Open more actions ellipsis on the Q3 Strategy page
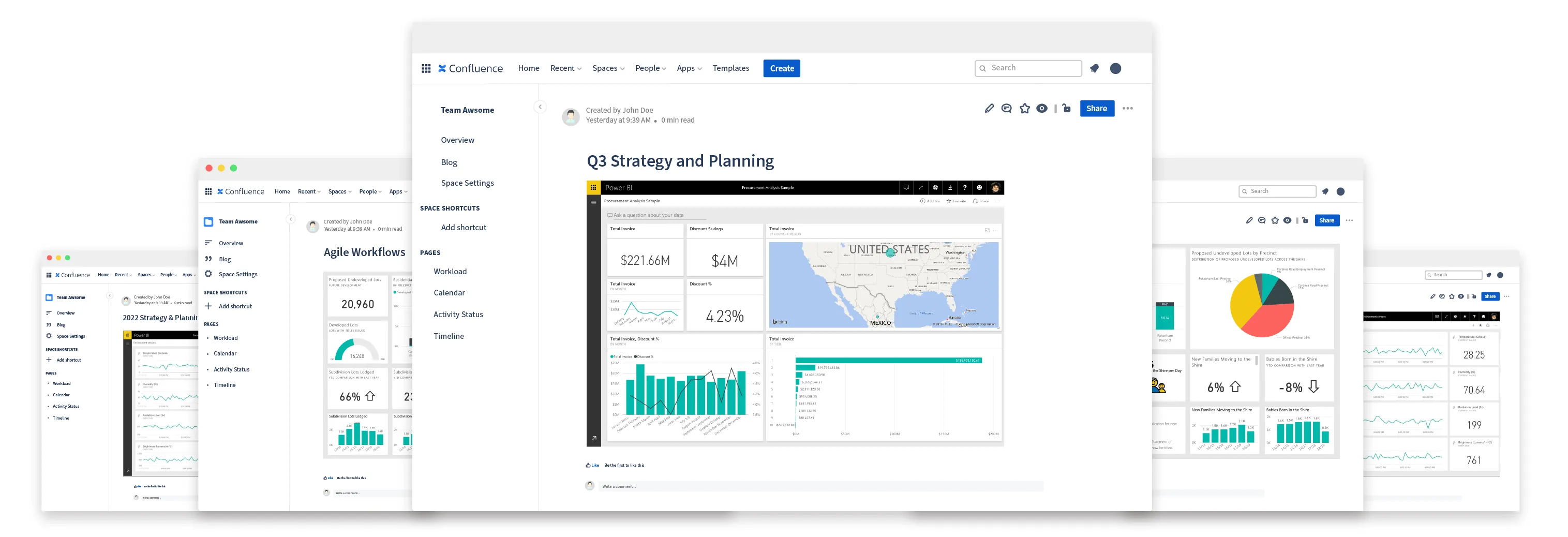 click(x=1128, y=108)
